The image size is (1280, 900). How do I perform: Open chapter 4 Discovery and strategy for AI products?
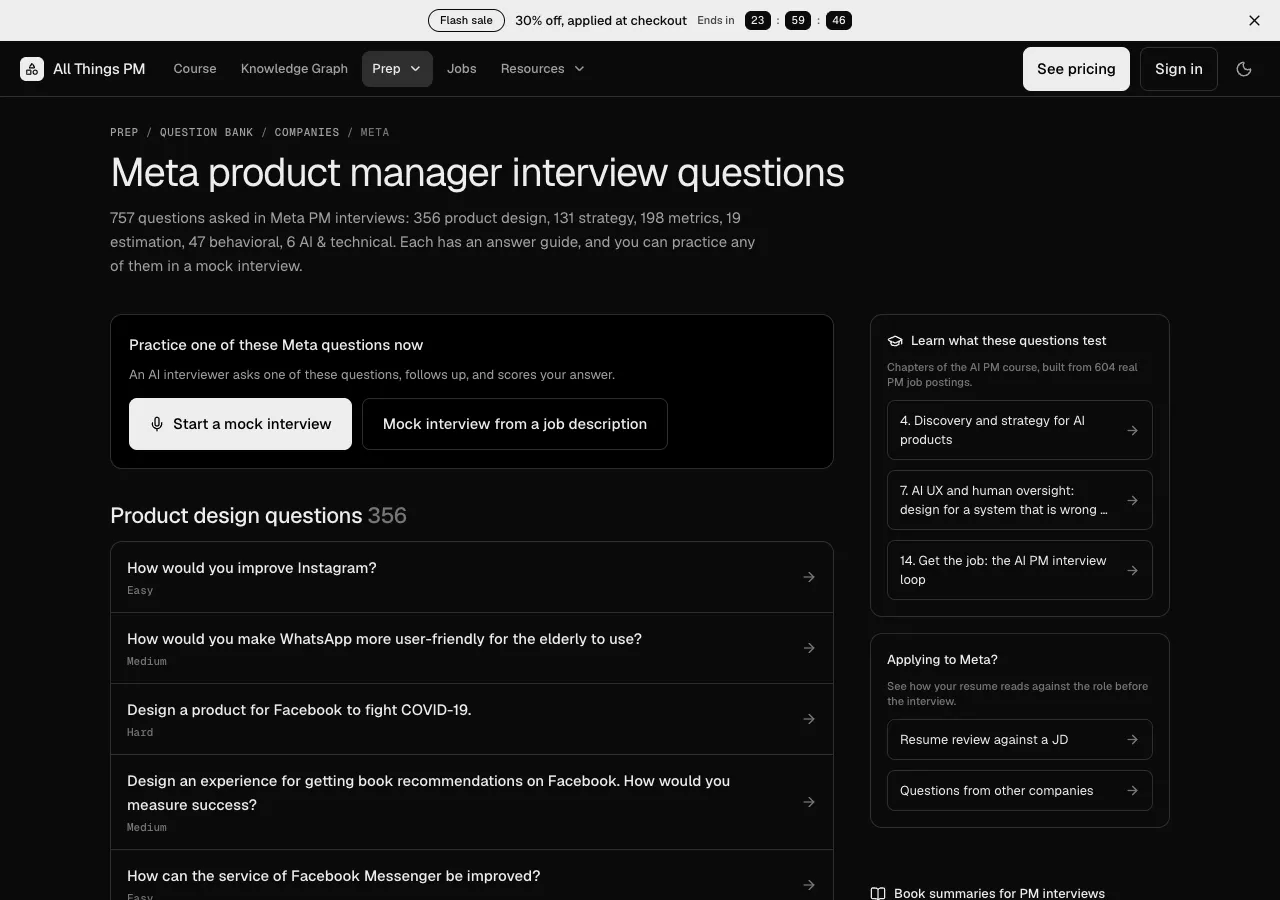click(1020, 430)
